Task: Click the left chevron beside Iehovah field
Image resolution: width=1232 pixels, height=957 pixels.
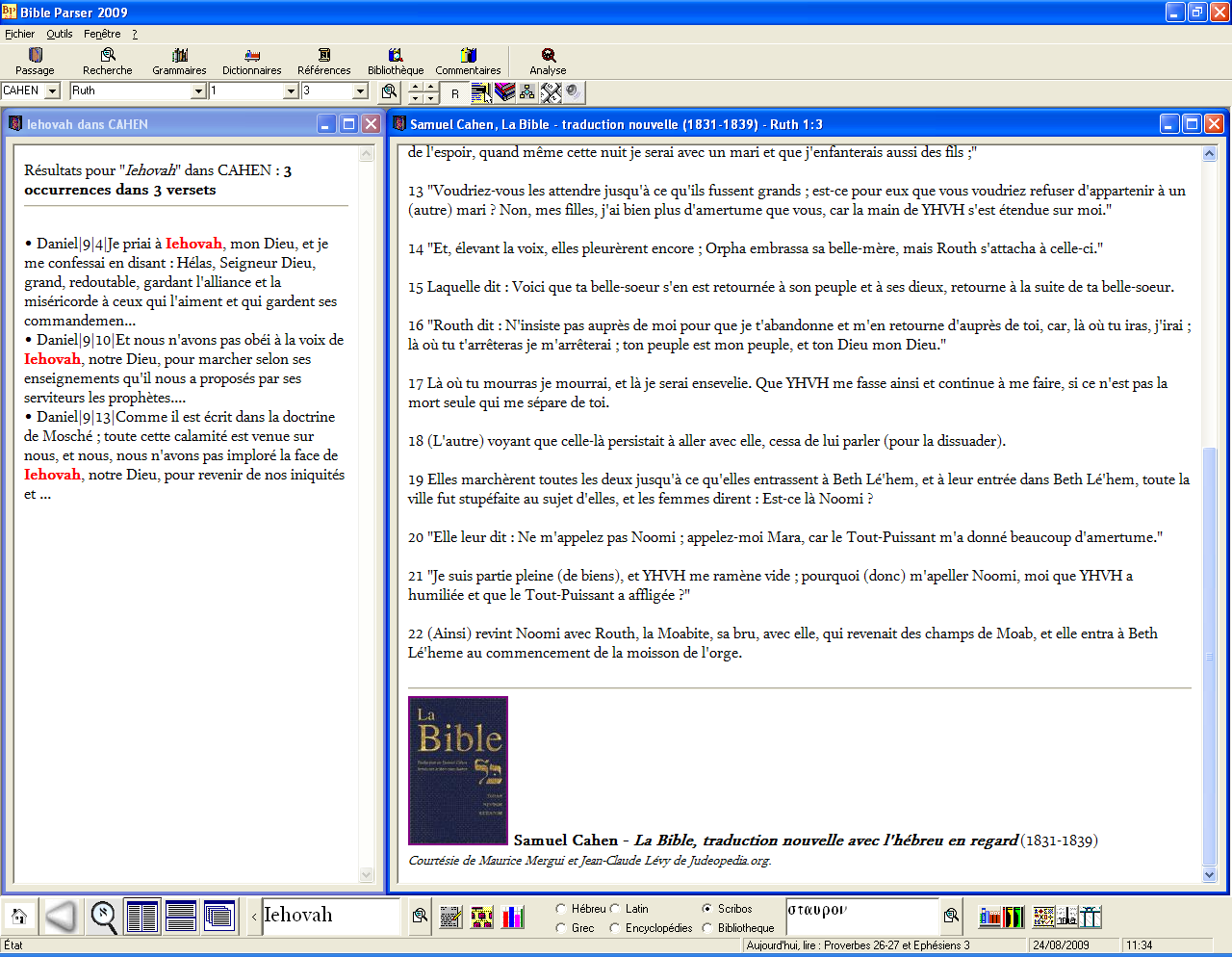Action: click(253, 917)
